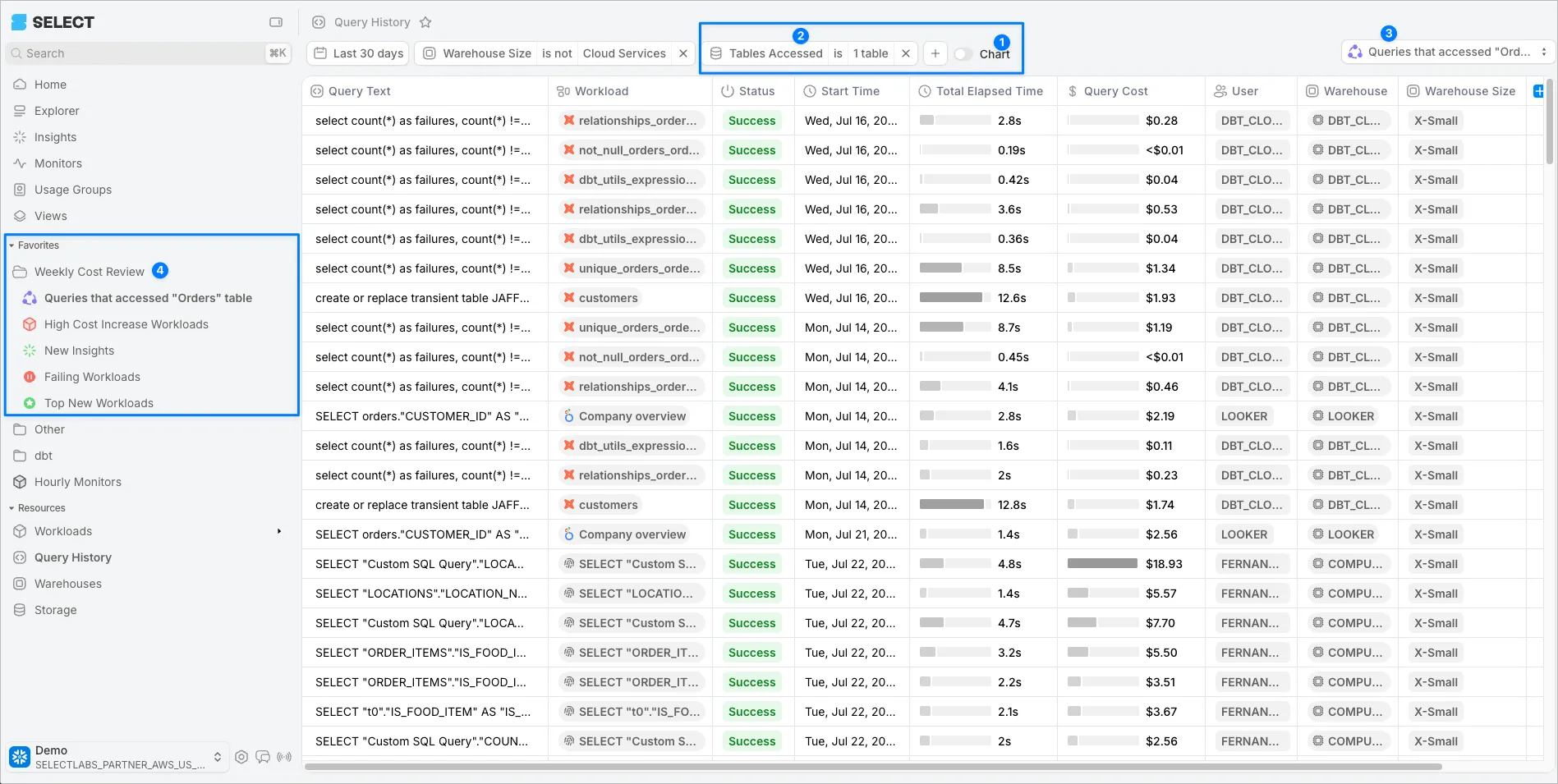The width and height of the screenshot is (1558, 784).
Task: Open Home from the sidebar
Action: [51, 85]
